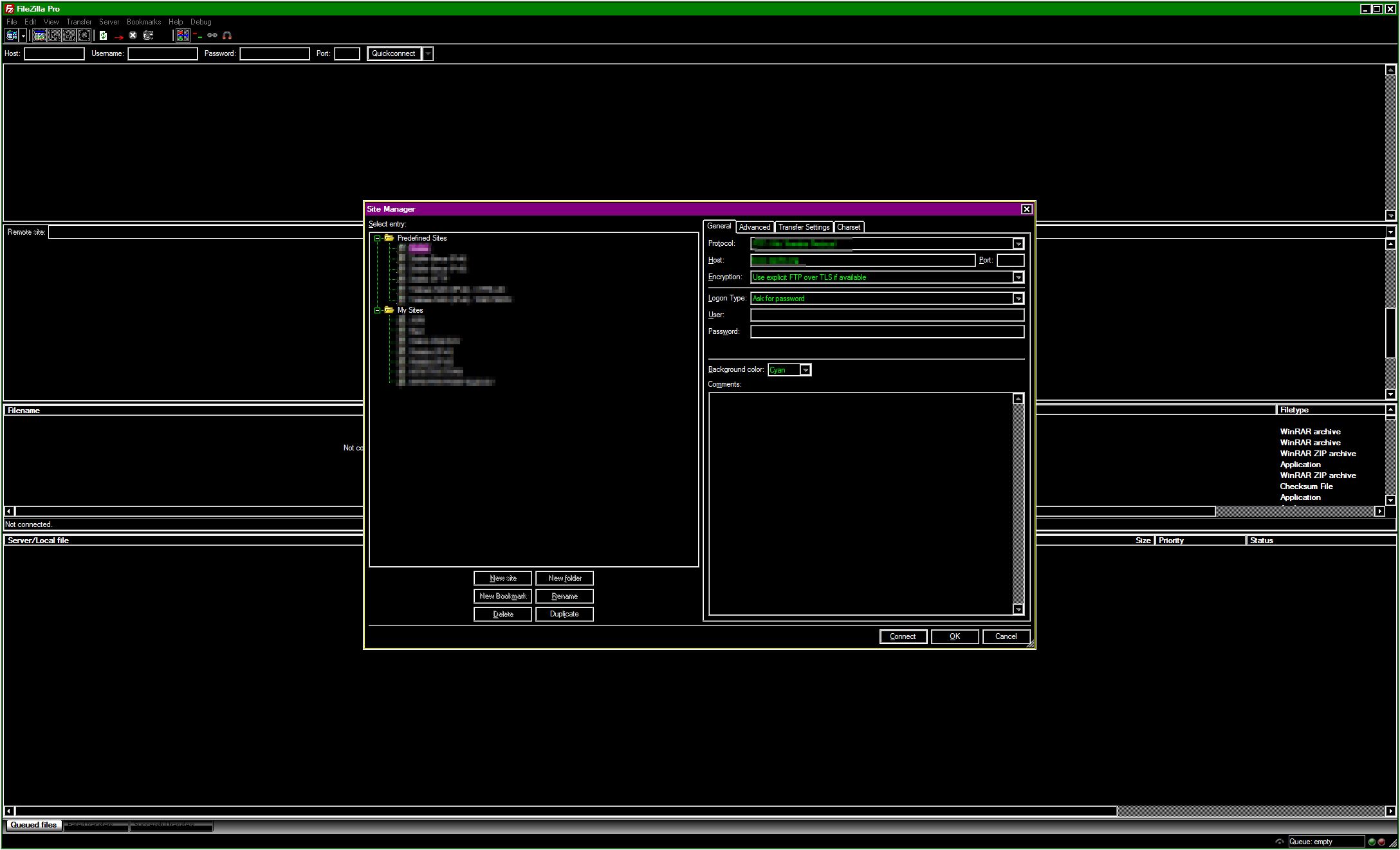Image resolution: width=1400 pixels, height=850 pixels.
Task: Click the New folder button
Action: click(564, 578)
